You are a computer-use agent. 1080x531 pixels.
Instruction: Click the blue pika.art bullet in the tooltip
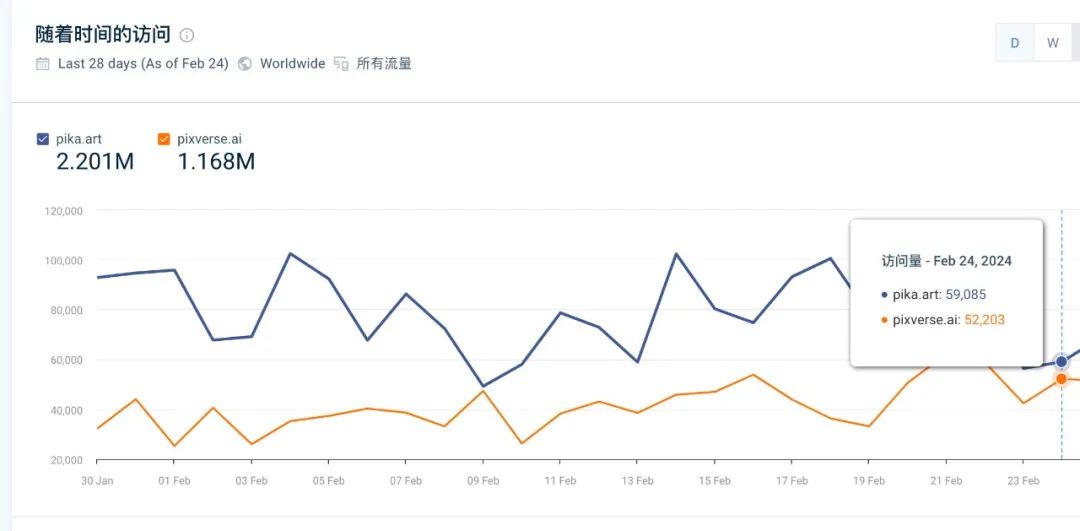[x=884, y=295]
